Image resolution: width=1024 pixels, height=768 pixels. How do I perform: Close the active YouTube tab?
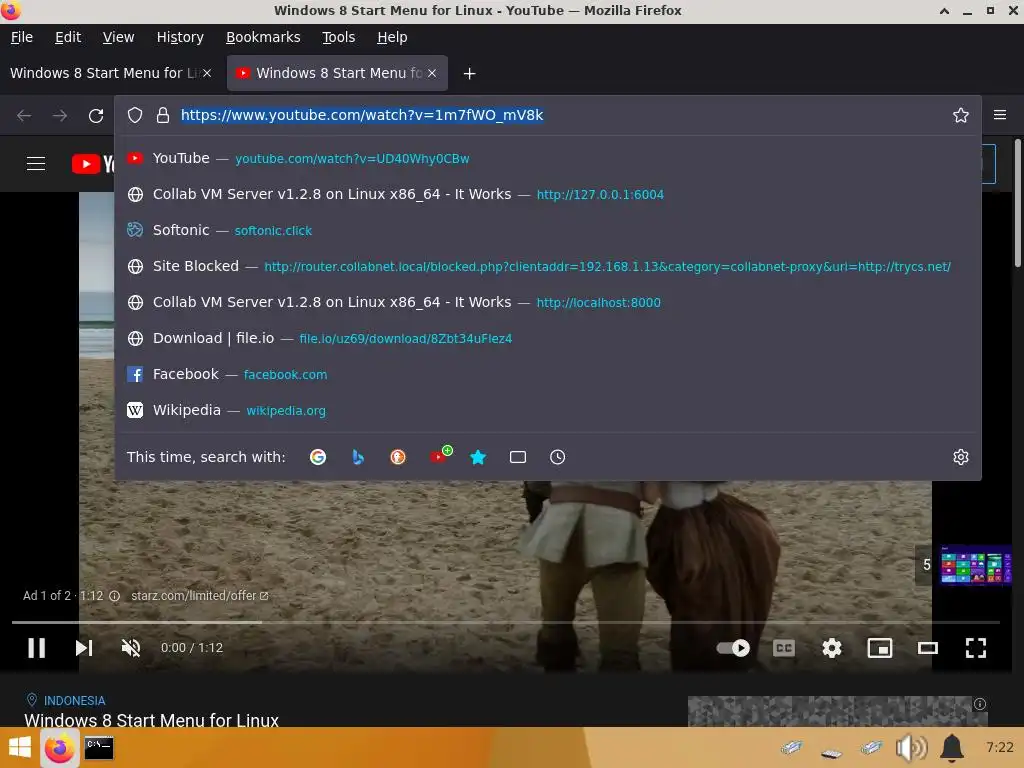click(x=432, y=73)
